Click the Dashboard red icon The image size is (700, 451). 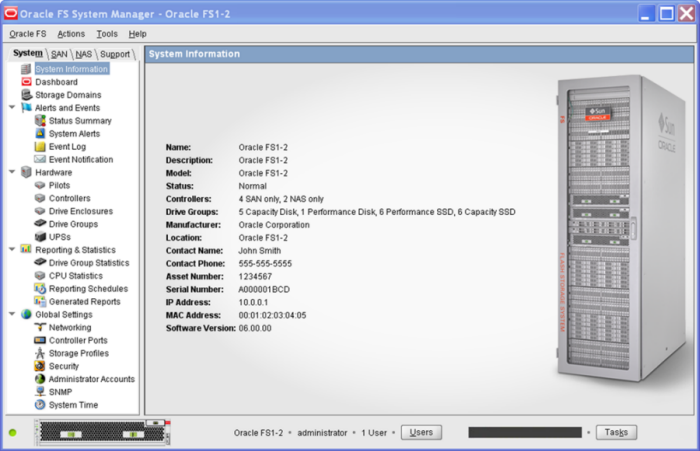[26, 82]
